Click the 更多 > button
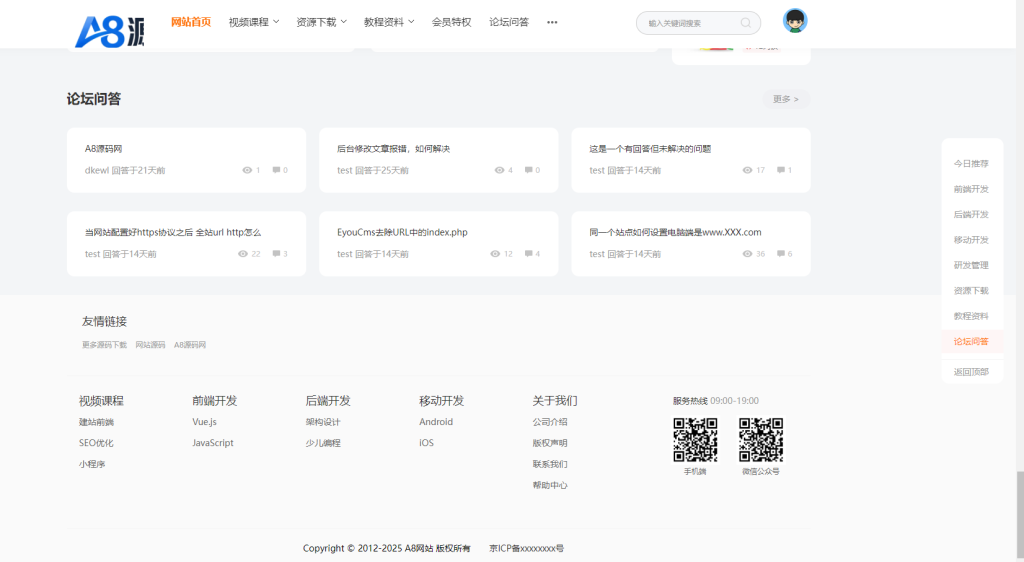The width and height of the screenshot is (1024, 562). coord(786,99)
